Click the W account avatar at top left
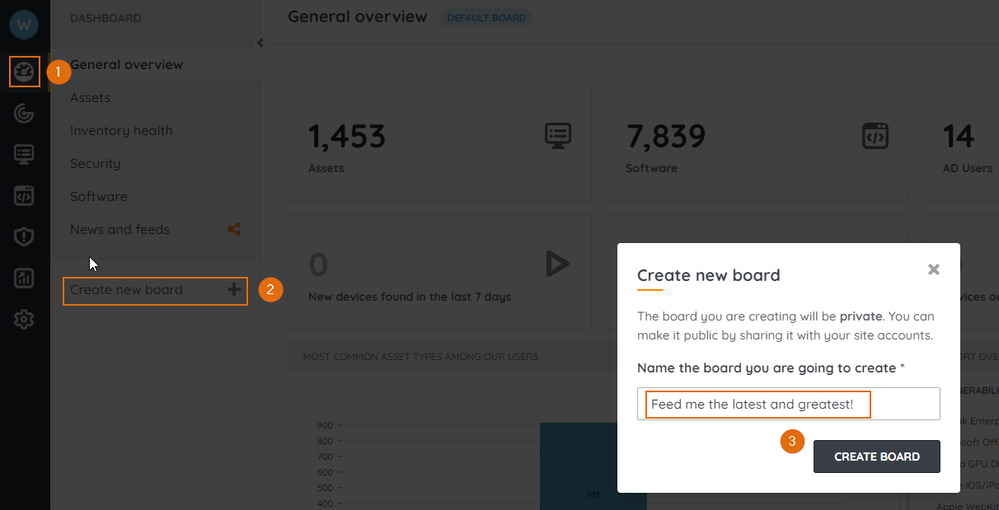Screen dimensions: 999x510 [x=24, y=24]
